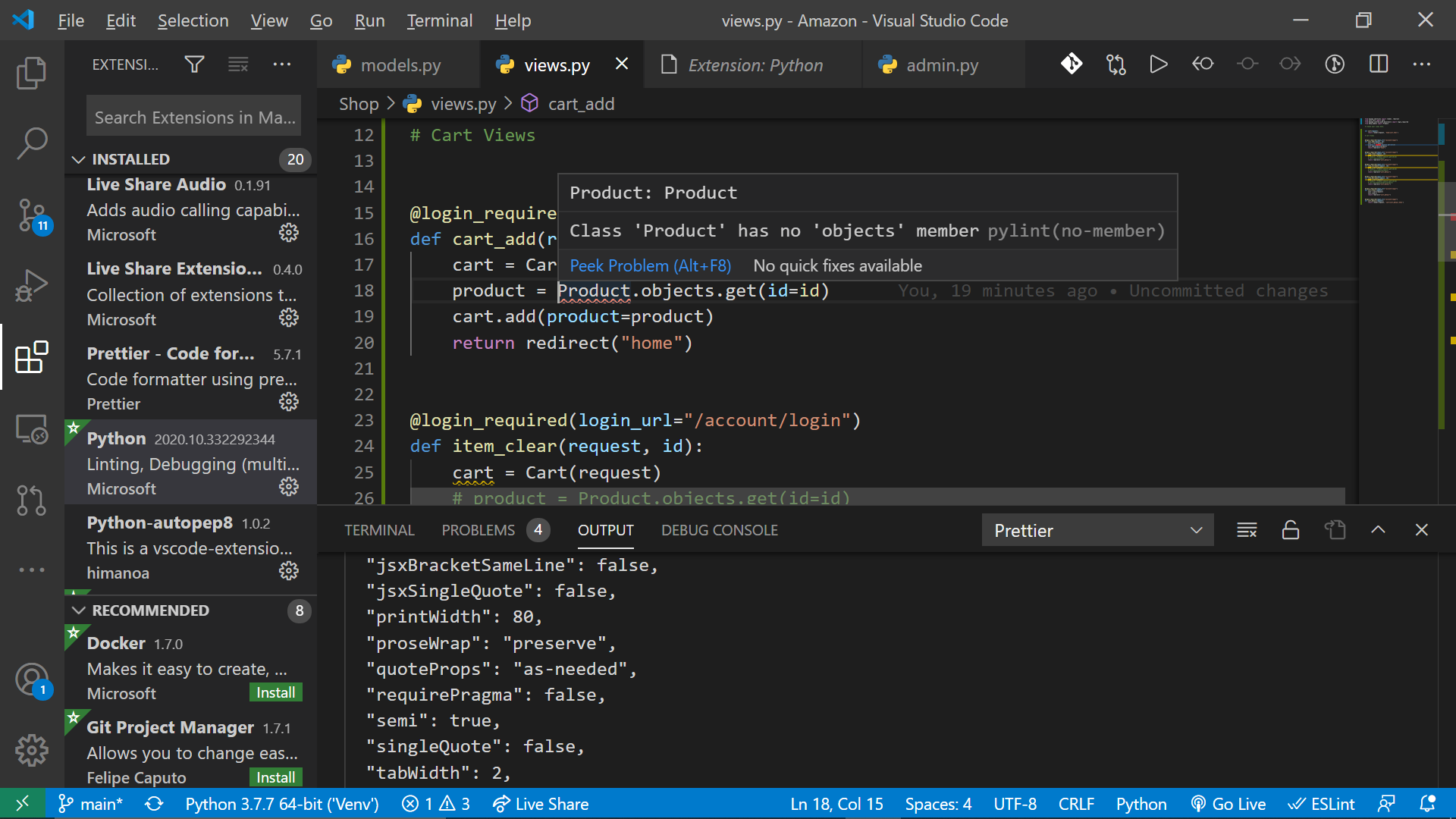
Task: Open the Explorer view in activity bar
Action: (x=31, y=73)
